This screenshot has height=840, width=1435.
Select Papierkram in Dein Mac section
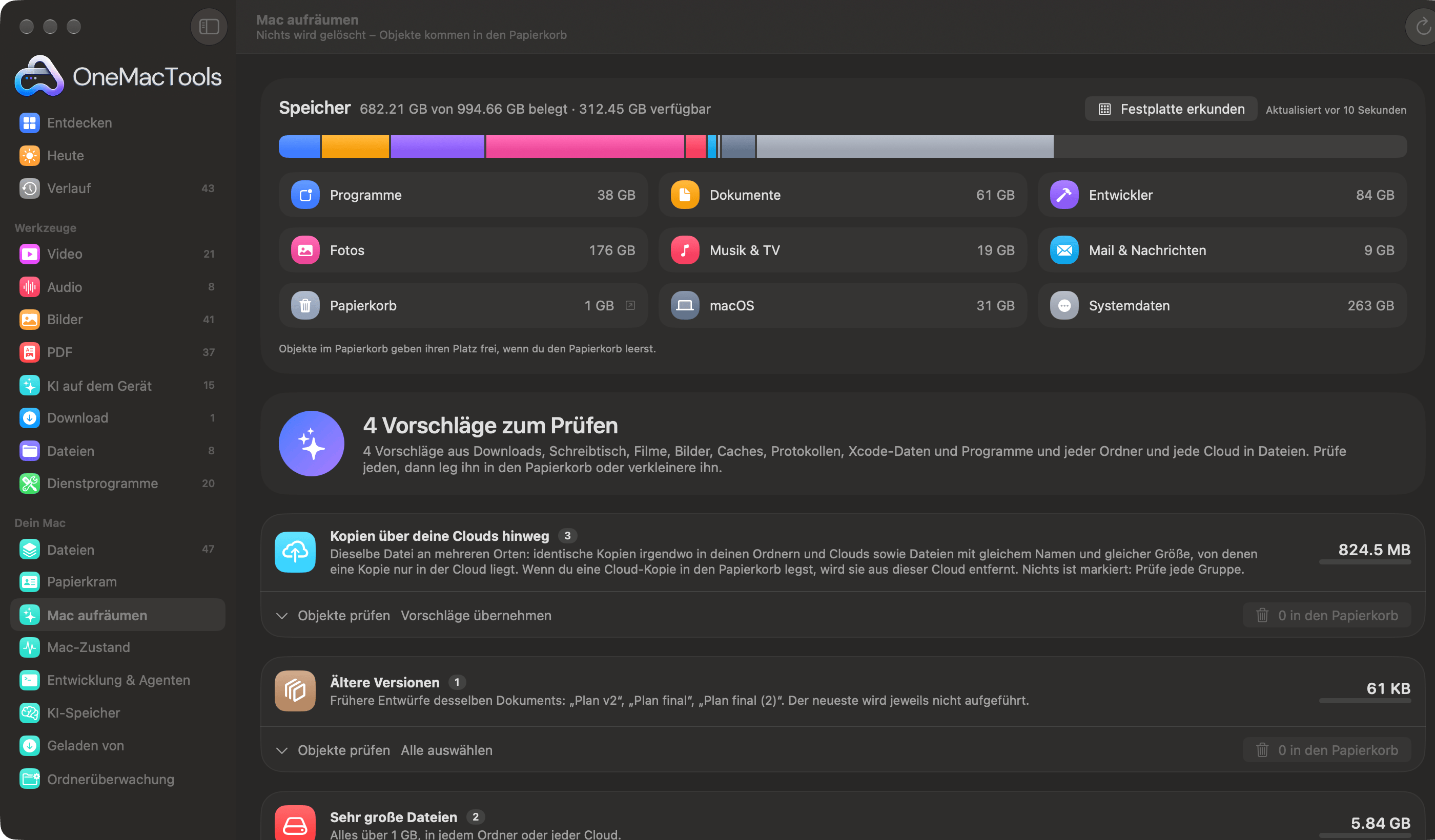pos(117,582)
